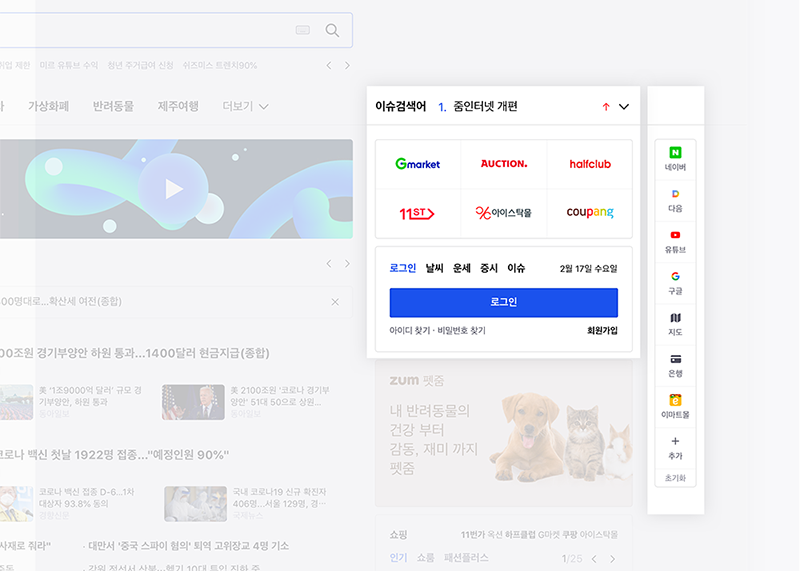Open article 국내 코로나19 신규 확진자 406명
This screenshot has width=800, height=571.
click(x=280, y=498)
